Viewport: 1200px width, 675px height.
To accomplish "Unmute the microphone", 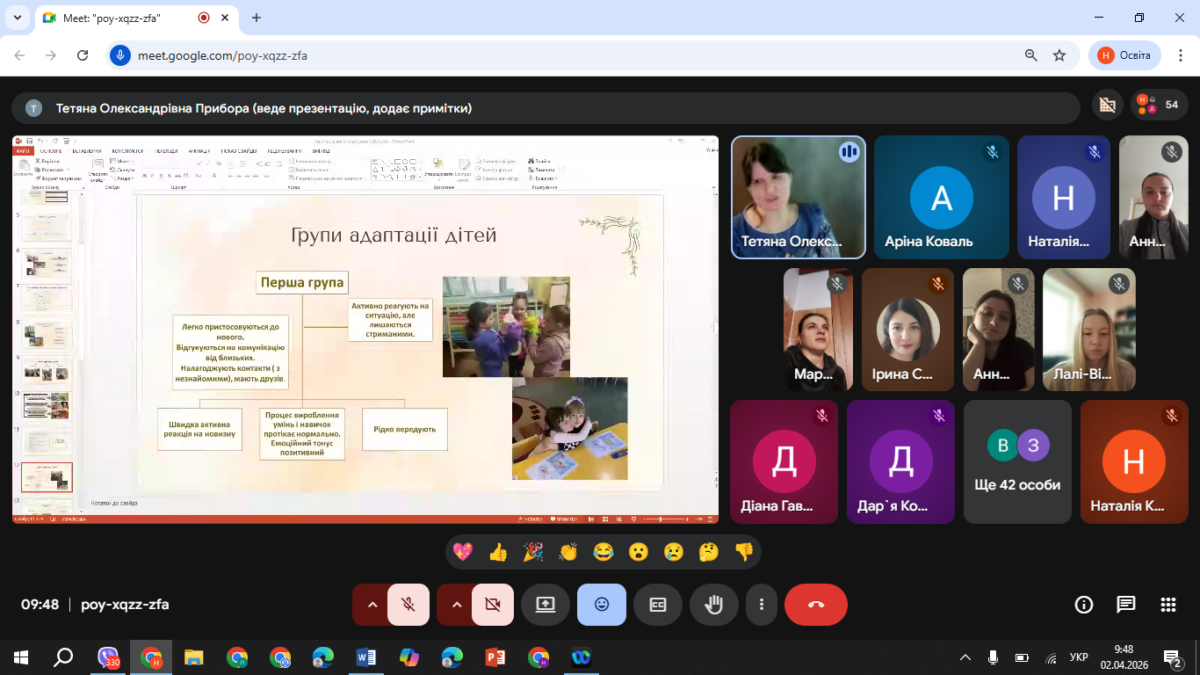I will (x=408, y=604).
